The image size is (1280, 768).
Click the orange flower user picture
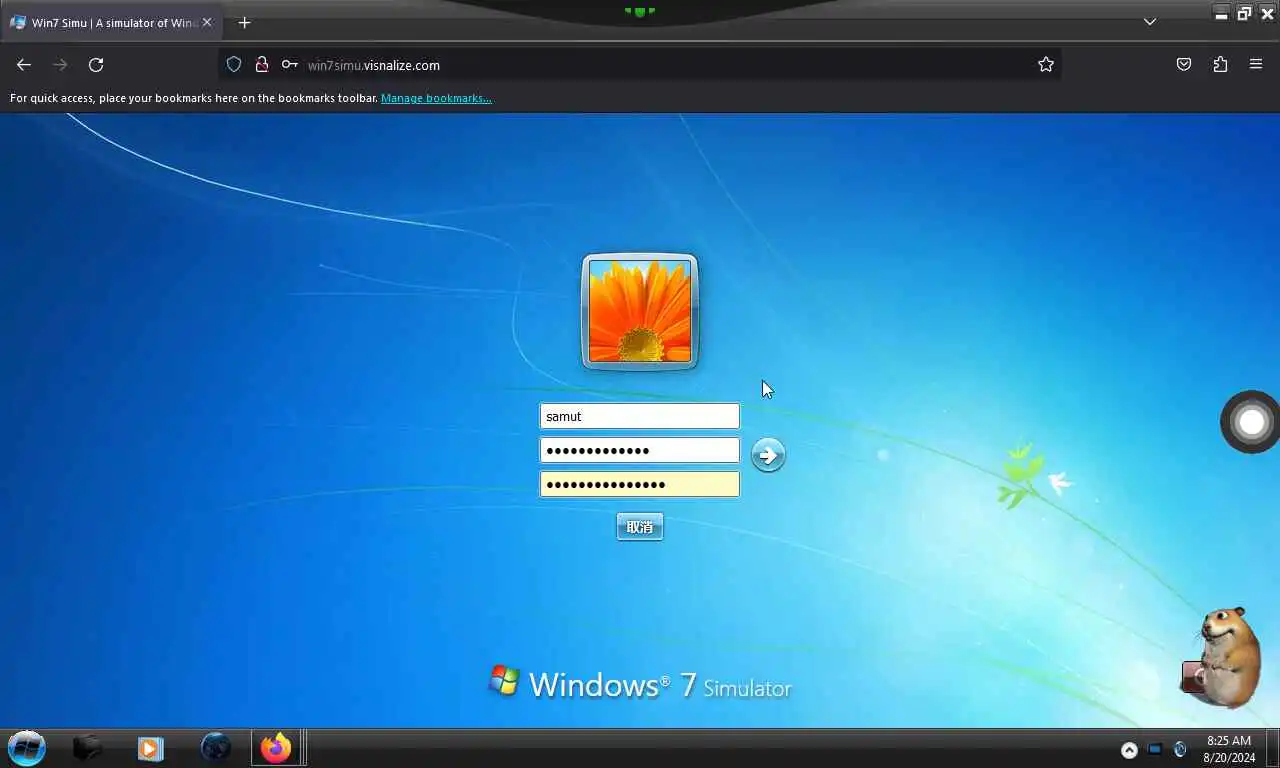pyautogui.click(x=640, y=312)
